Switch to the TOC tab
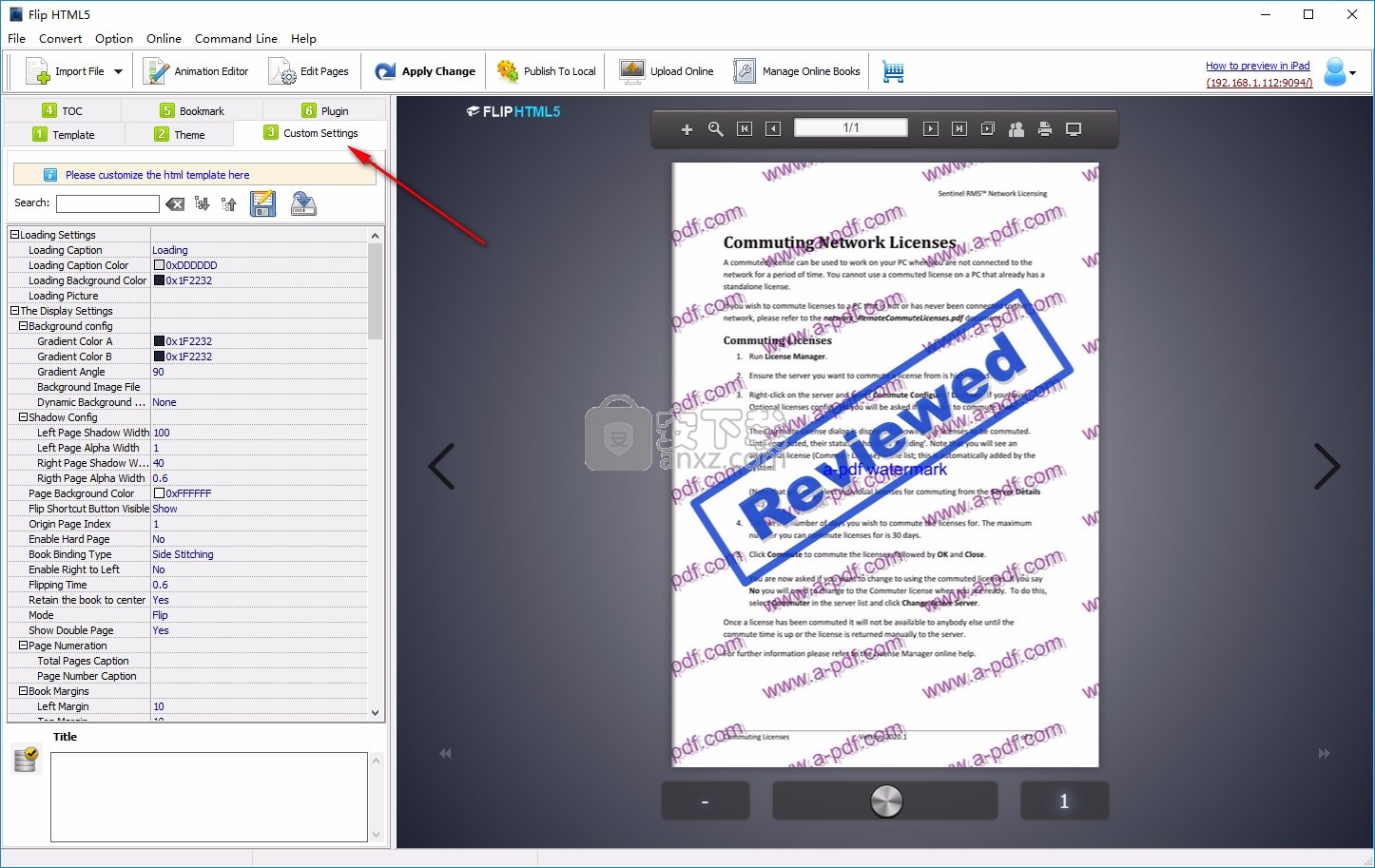The image size is (1375, 868). coord(62,110)
